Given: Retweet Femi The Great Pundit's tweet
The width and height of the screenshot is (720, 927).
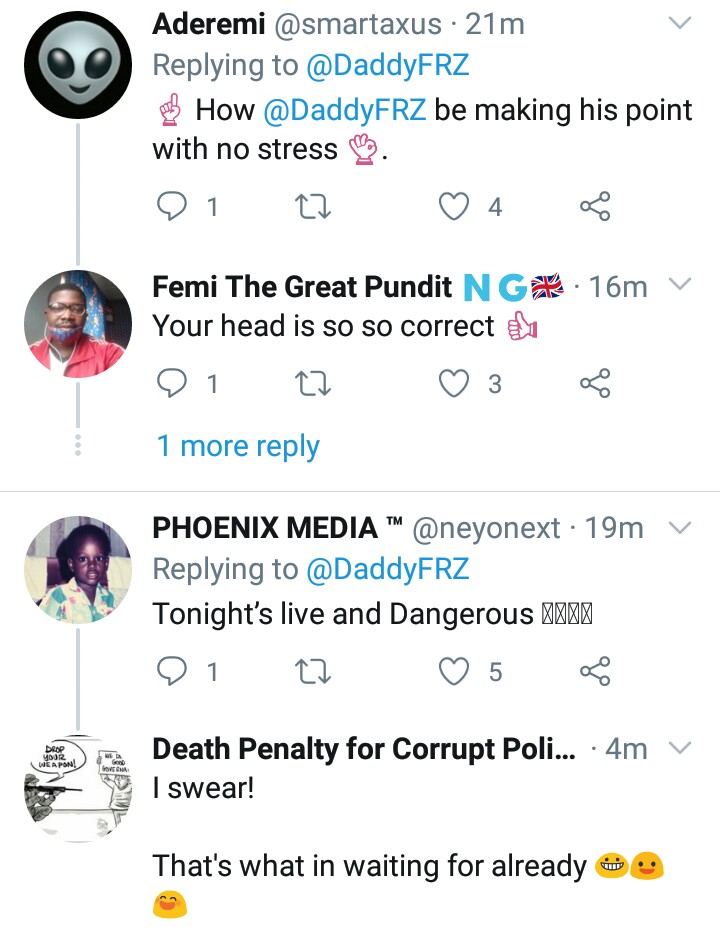Looking at the screenshot, I should [x=315, y=384].
